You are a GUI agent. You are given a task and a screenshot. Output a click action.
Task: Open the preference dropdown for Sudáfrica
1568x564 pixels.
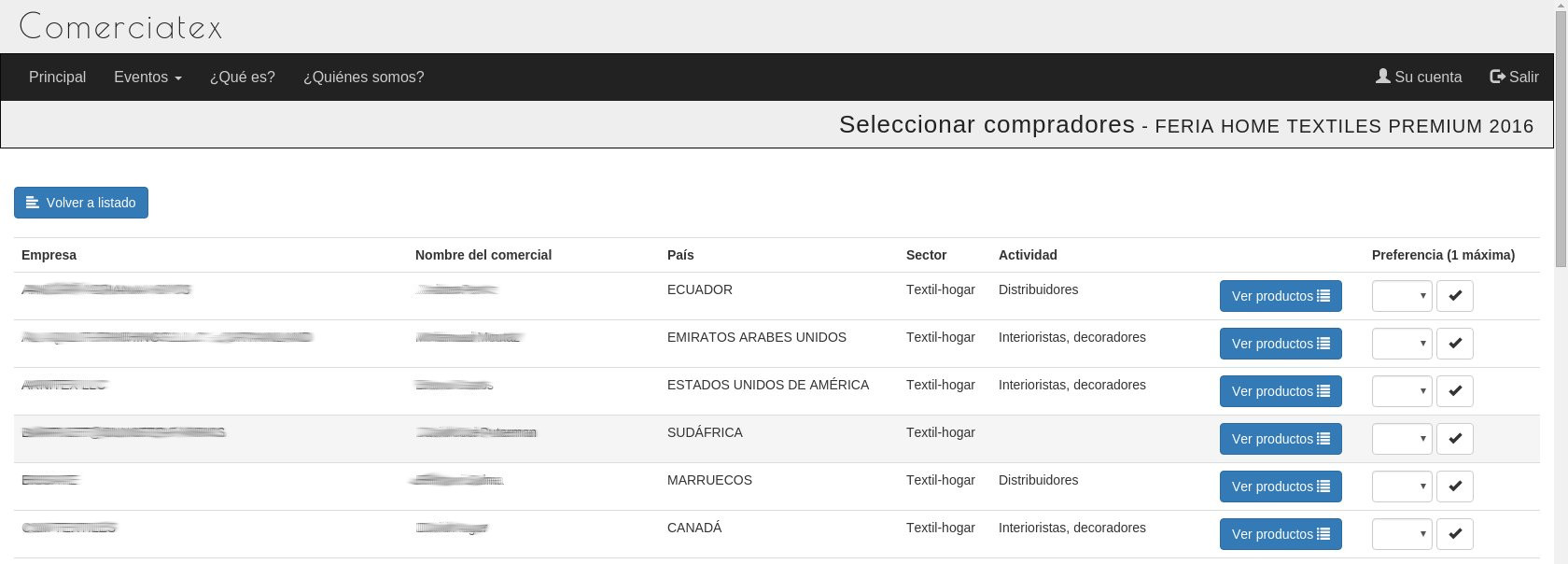[x=1402, y=439]
